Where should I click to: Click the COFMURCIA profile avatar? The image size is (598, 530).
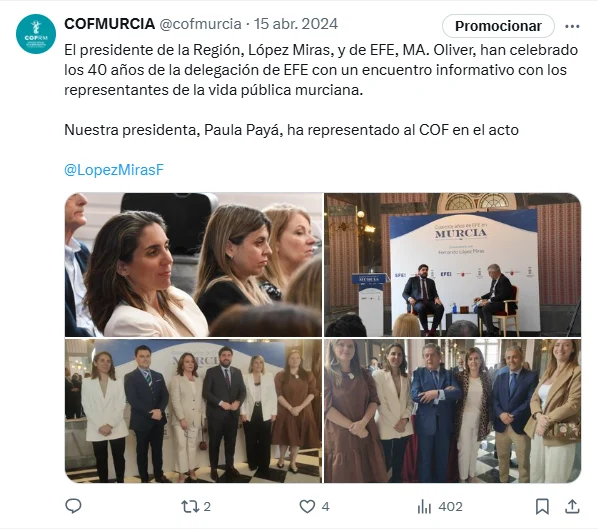click(x=36, y=34)
